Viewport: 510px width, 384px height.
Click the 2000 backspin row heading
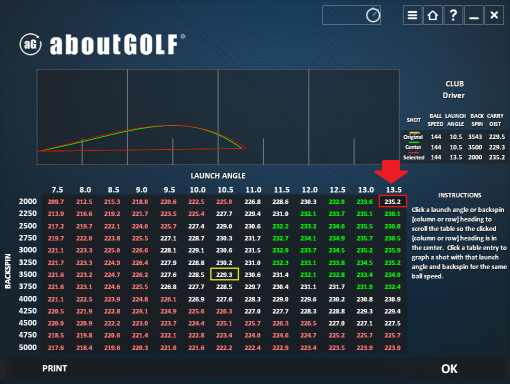[x=28, y=201]
